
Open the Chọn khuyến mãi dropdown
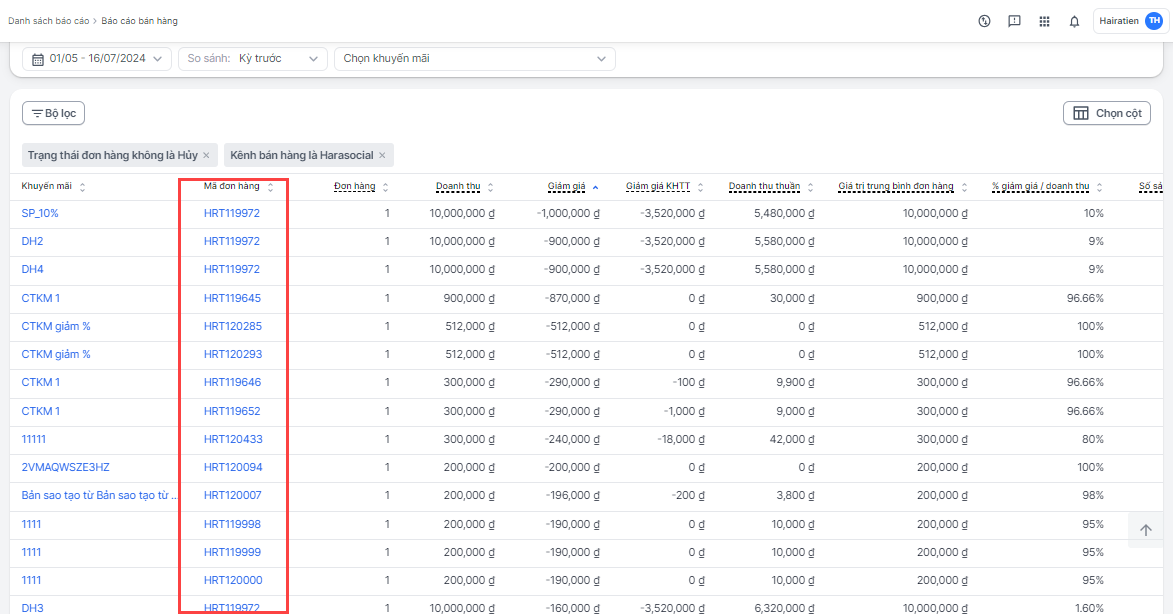pos(474,59)
